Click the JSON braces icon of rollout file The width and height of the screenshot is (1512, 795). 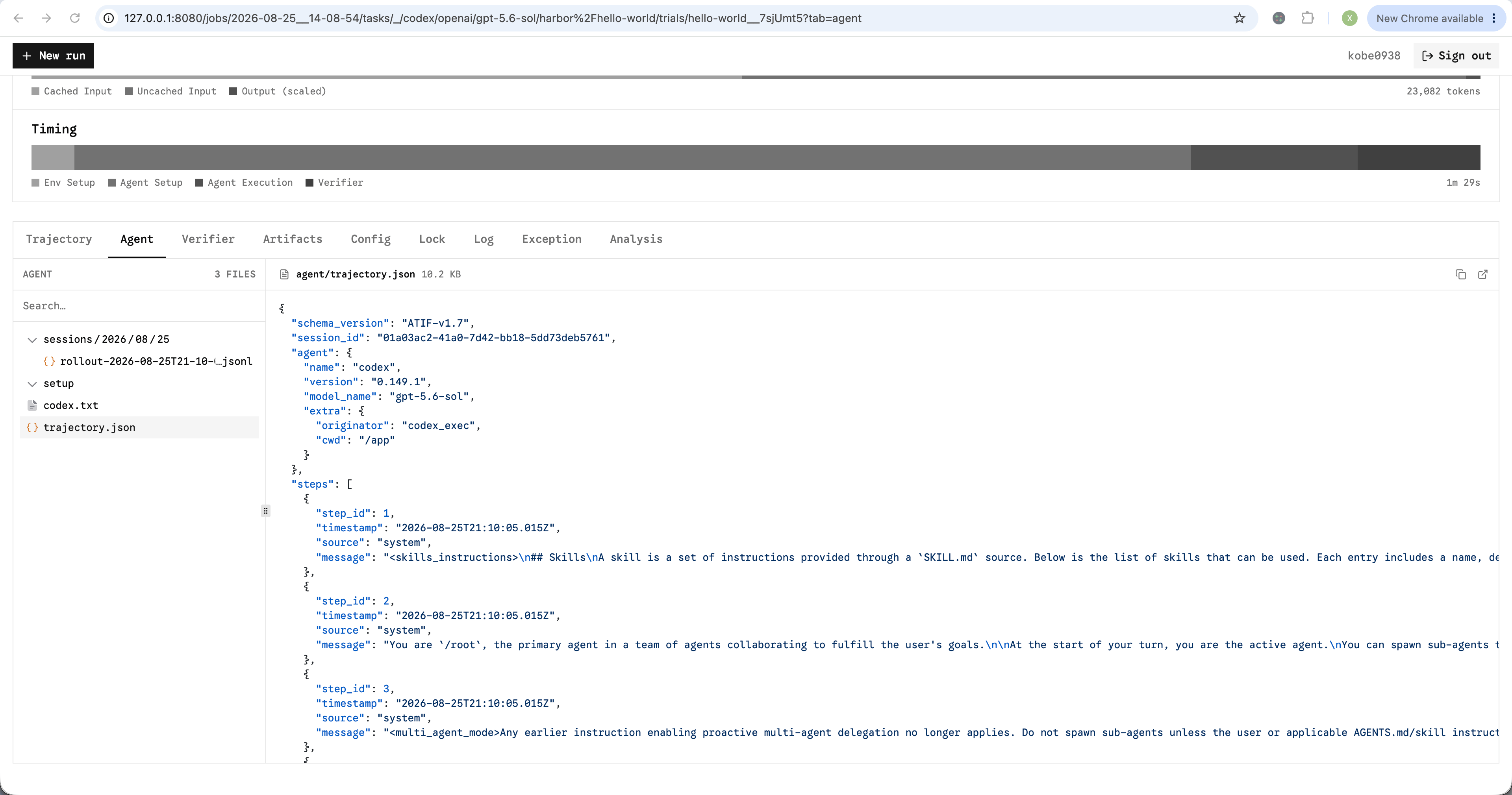(49, 361)
